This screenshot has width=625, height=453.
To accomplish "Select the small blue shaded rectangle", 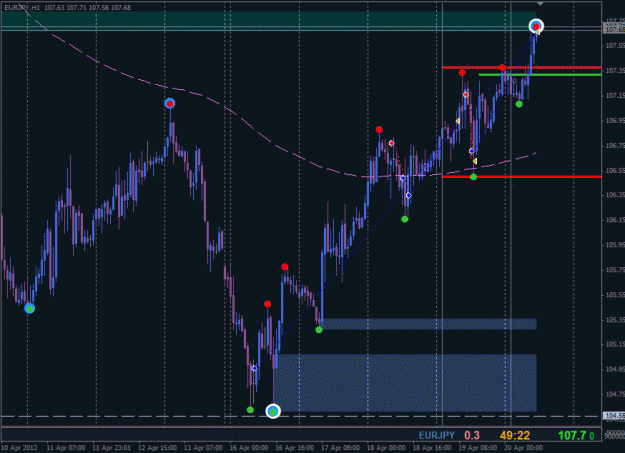I will click(x=428, y=324).
